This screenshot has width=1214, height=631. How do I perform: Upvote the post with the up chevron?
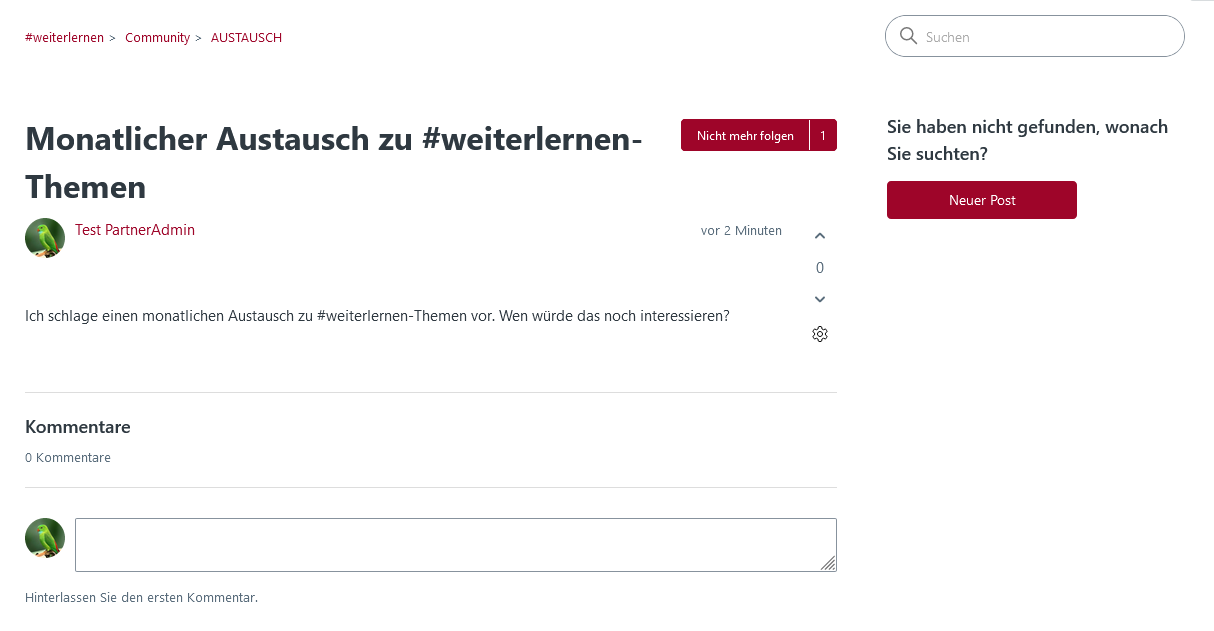[x=820, y=236]
